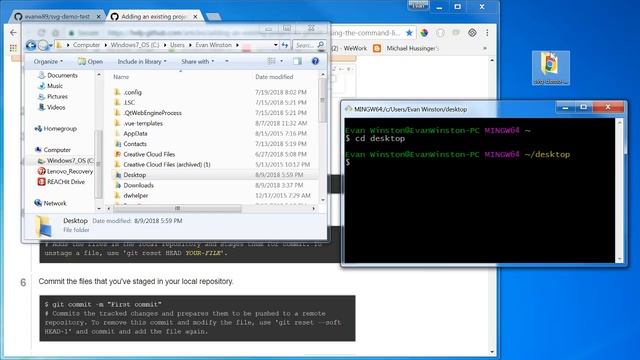The width and height of the screenshot is (640, 360).
Task: Click the Open button in Explorer toolbar
Action: (x=90, y=62)
